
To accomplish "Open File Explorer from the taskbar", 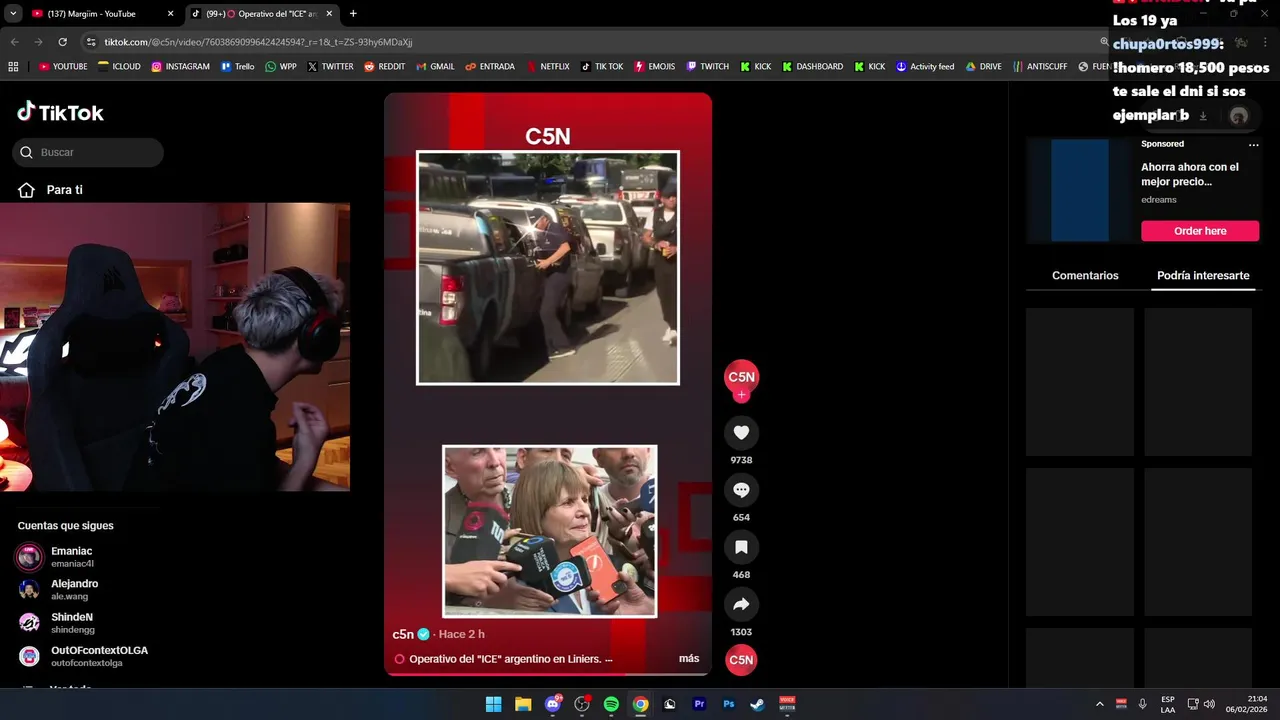I will 523,704.
